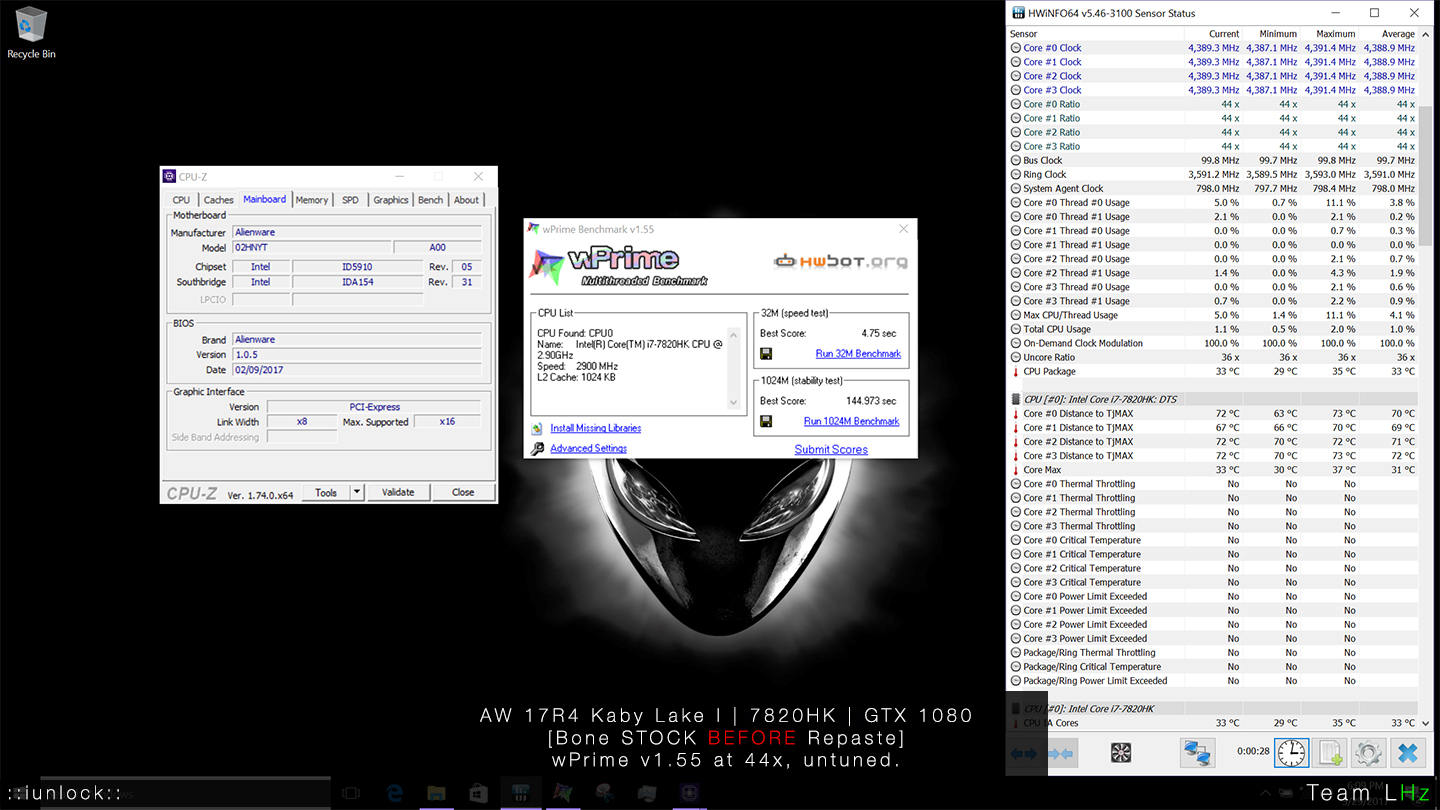Click the Tools button in CPU-Z
This screenshot has height=810, width=1440.
(326, 492)
